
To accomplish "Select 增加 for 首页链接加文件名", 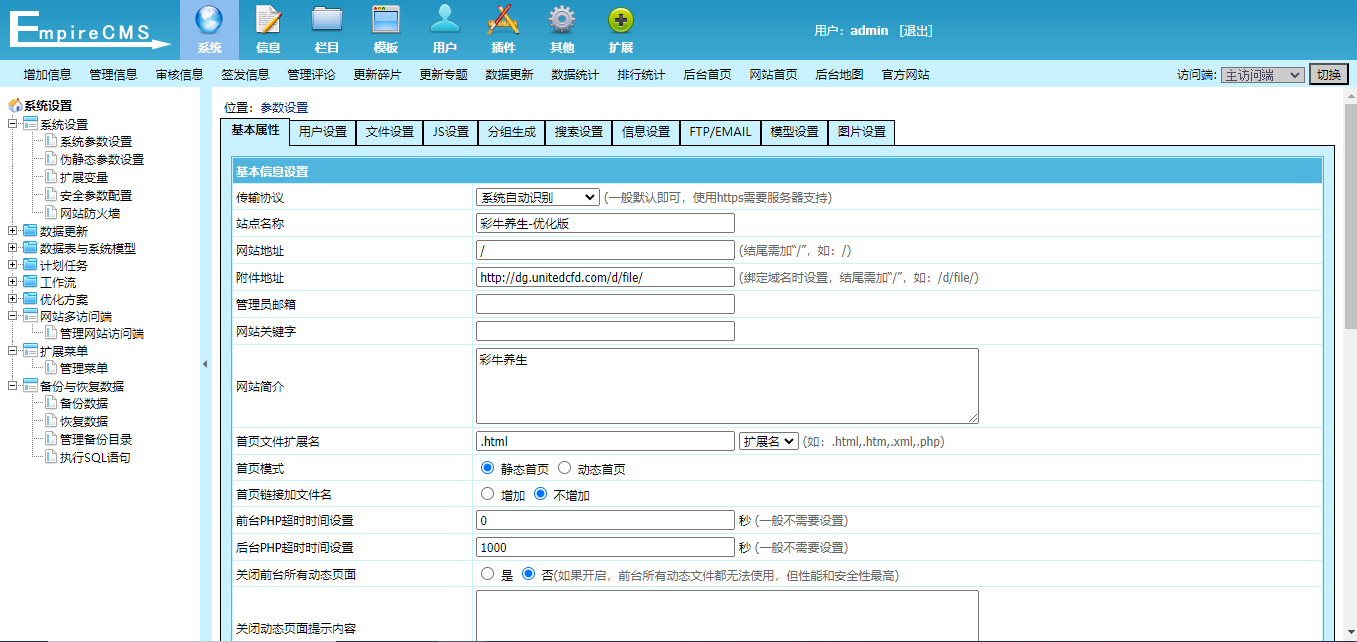I will (x=487, y=493).
